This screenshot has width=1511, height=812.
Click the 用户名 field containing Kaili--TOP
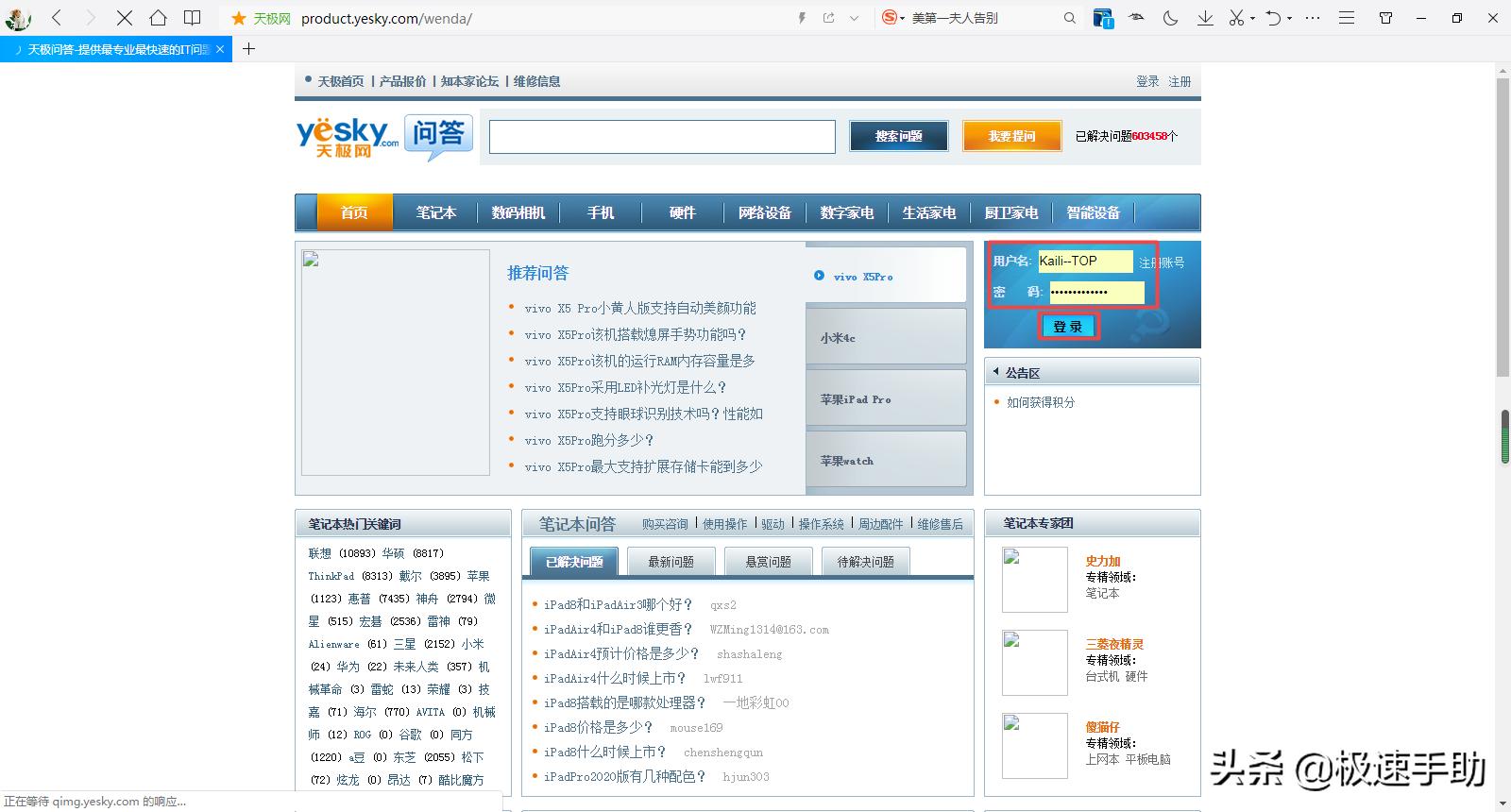[x=1085, y=261]
